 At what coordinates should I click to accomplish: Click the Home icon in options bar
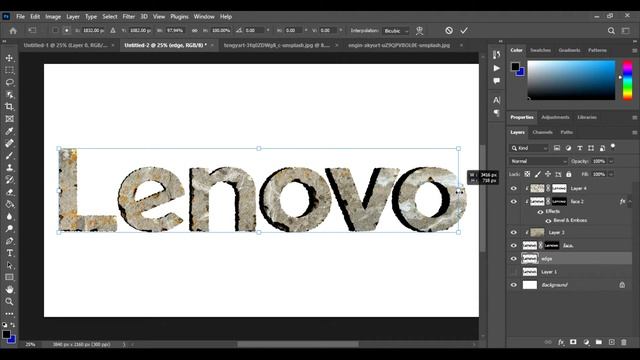click(13, 31)
